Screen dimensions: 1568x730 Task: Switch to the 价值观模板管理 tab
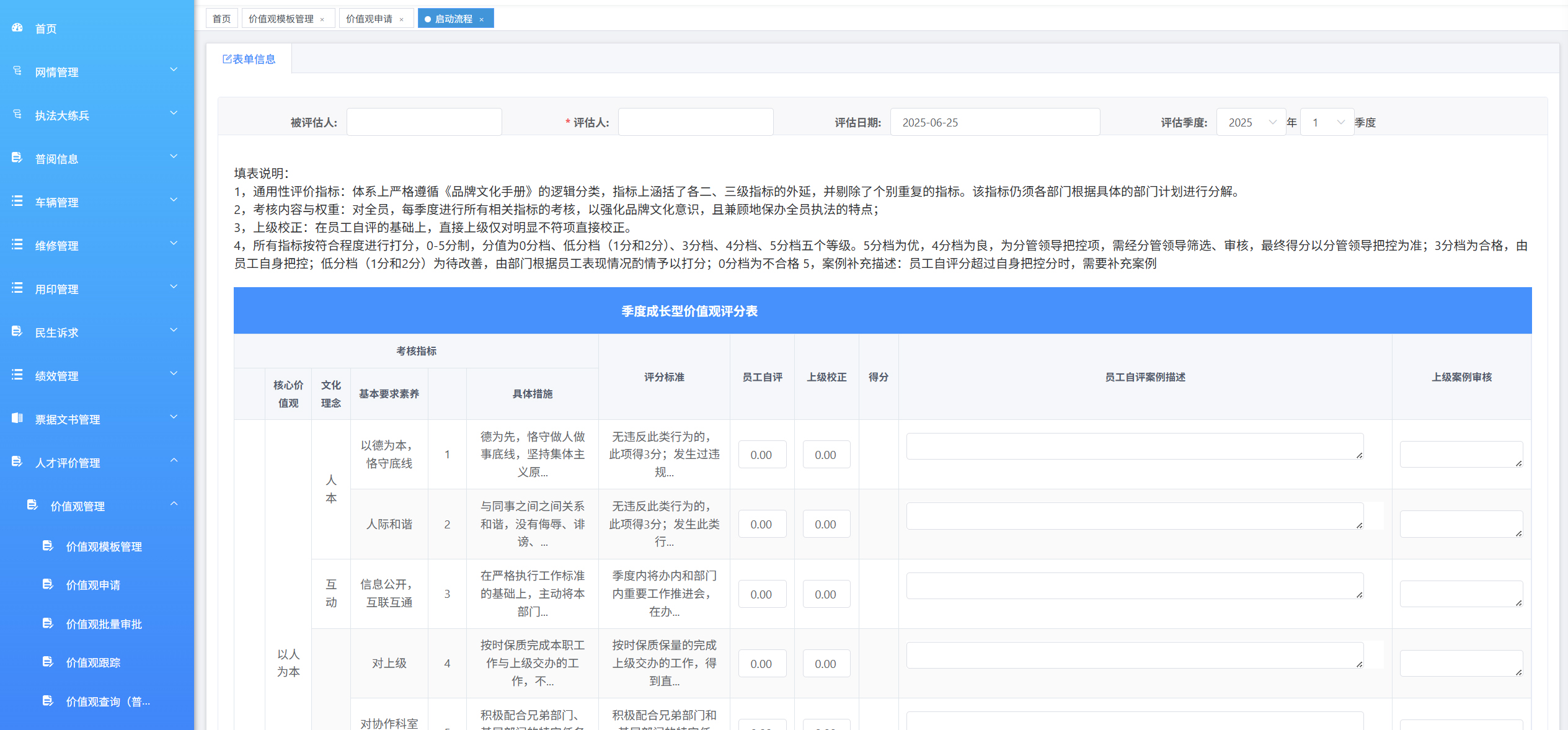pos(281,19)
